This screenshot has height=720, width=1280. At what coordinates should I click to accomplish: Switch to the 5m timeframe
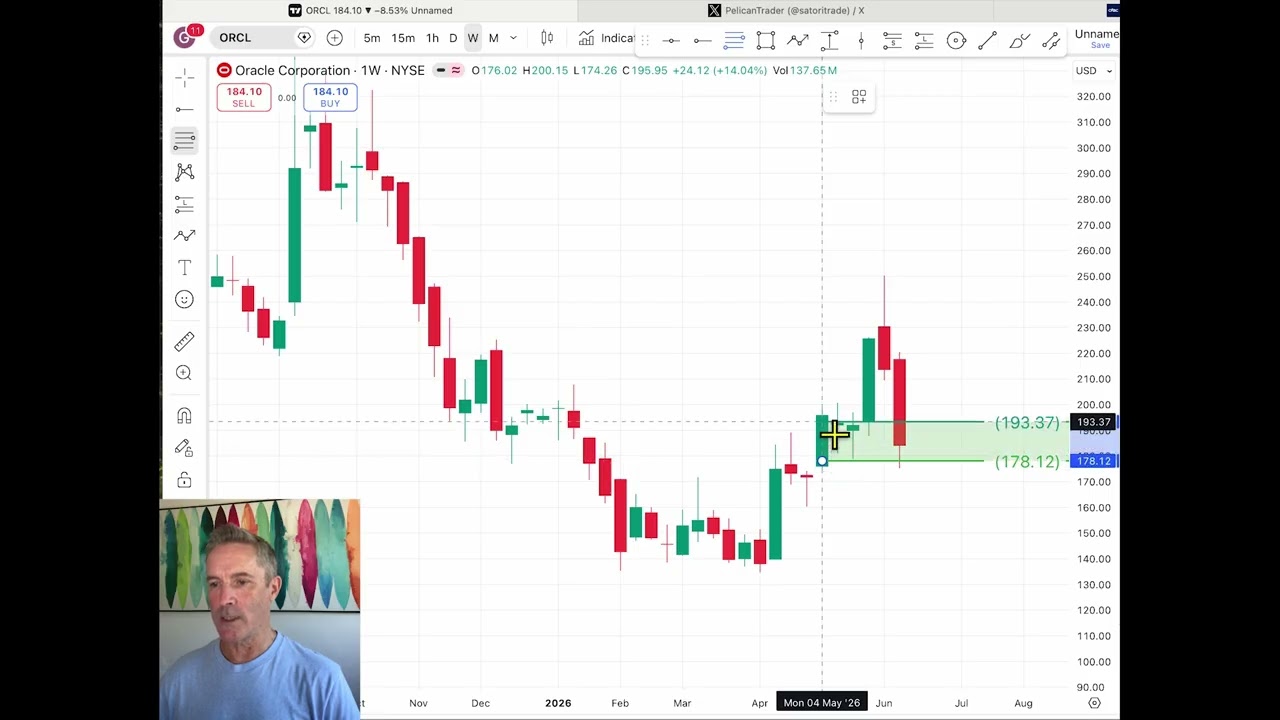372,38
